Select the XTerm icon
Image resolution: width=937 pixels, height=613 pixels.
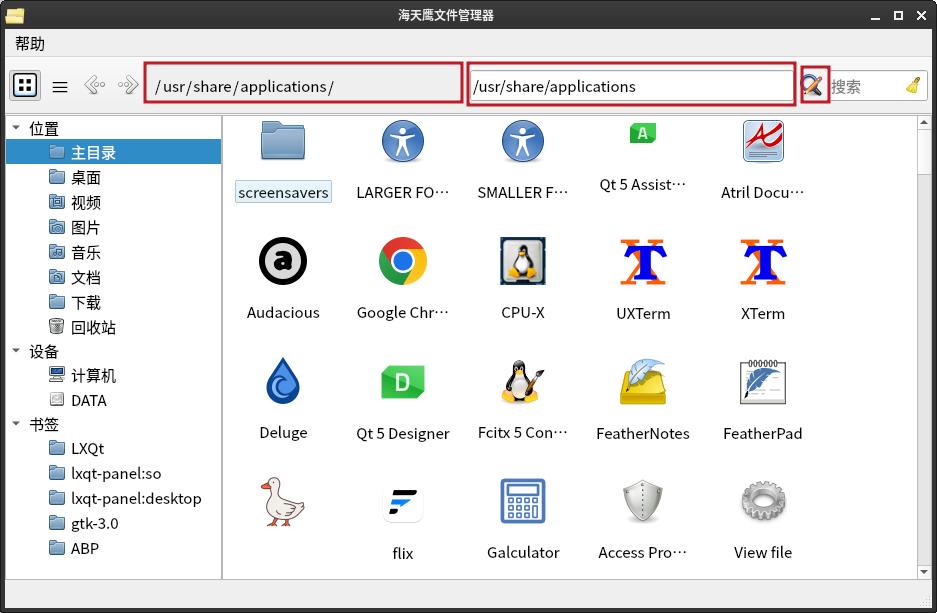(x=763, y=262)
